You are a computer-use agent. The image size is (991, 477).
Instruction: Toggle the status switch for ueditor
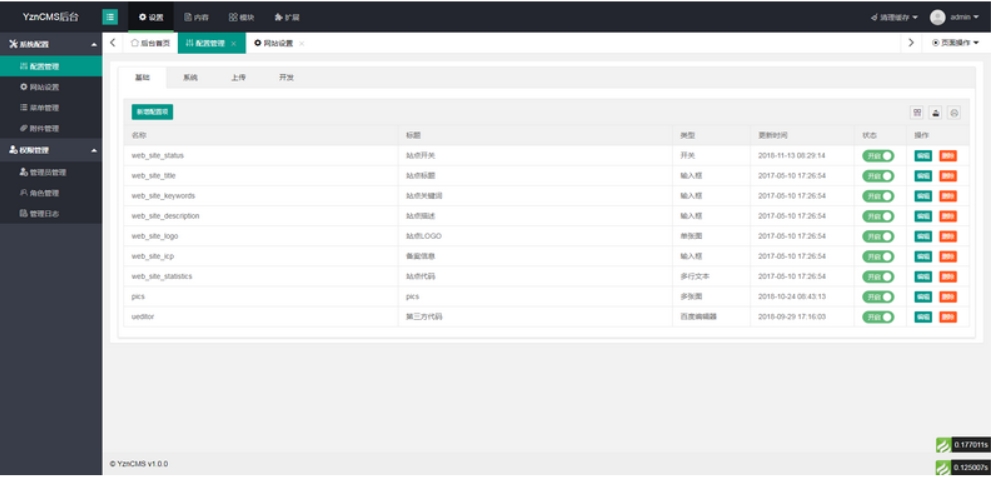[878, 317]
